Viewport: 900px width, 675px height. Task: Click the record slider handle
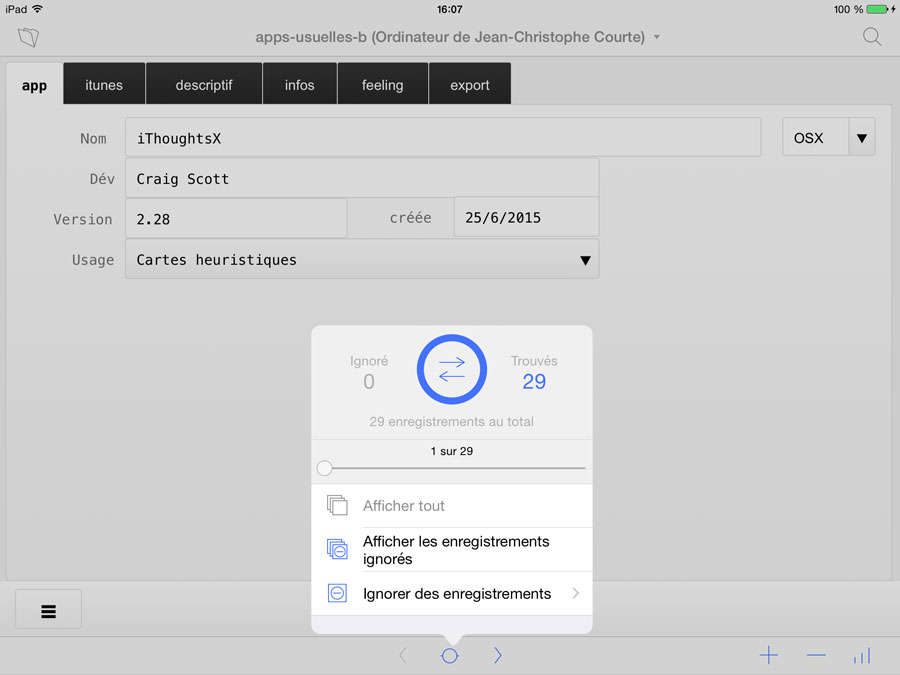pyautogui.click(x=324, y=468)
